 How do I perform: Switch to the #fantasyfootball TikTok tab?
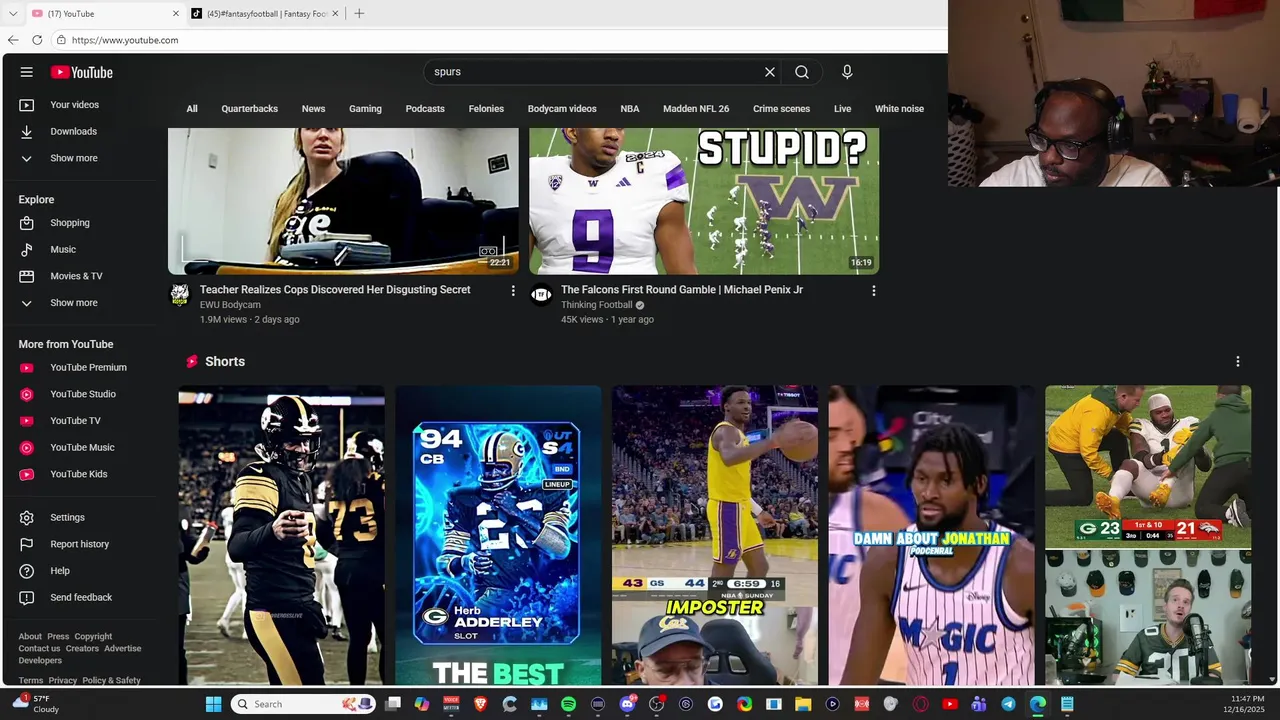tap(265, 14)
